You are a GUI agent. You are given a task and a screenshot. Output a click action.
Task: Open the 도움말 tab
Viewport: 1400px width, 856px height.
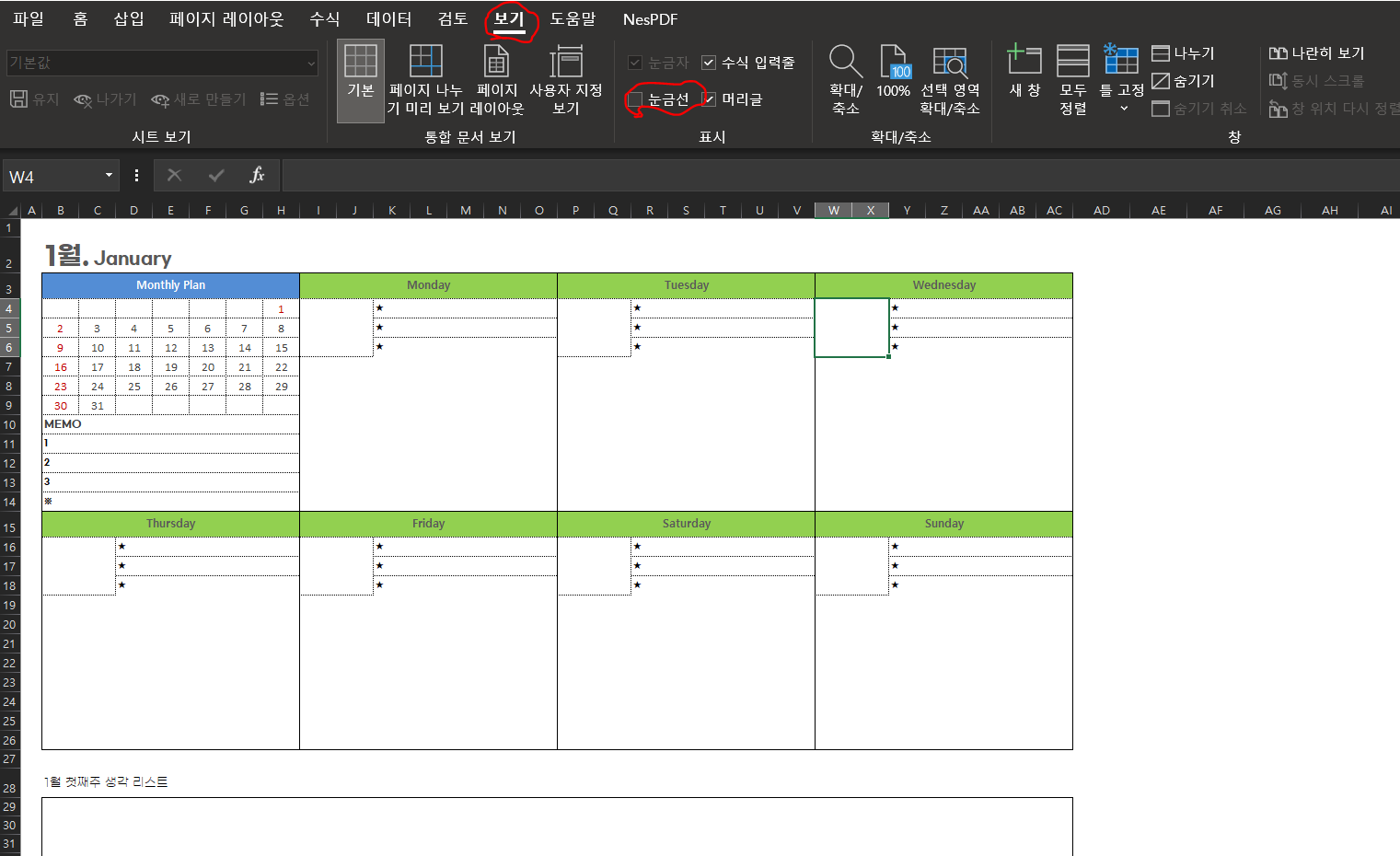573,18
